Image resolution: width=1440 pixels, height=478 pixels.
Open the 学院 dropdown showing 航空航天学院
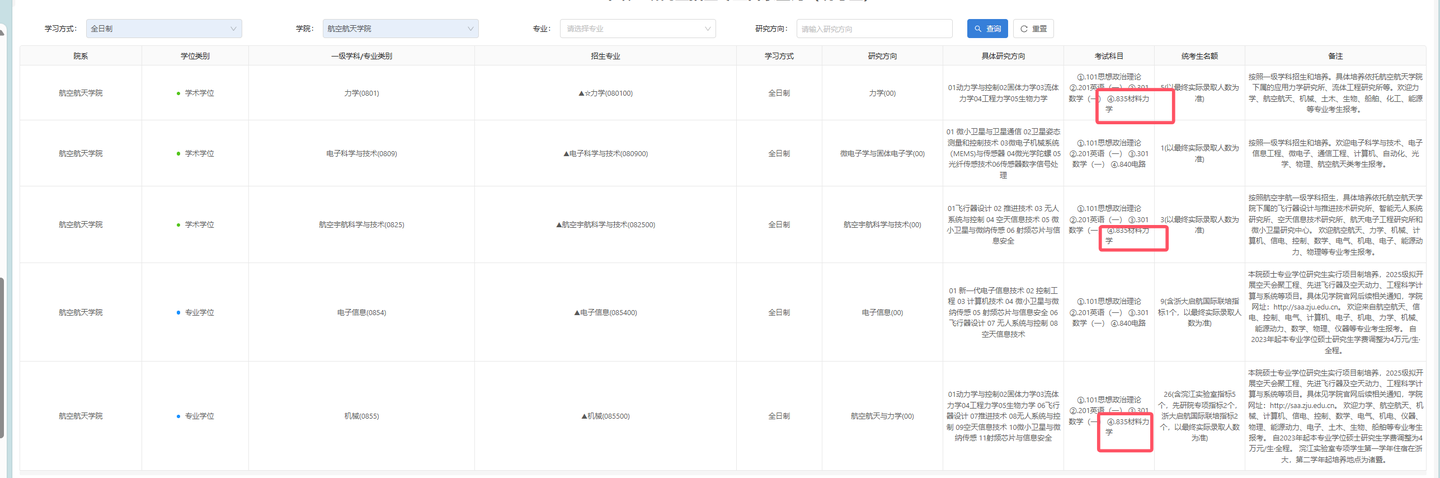(x=400, y=29)
